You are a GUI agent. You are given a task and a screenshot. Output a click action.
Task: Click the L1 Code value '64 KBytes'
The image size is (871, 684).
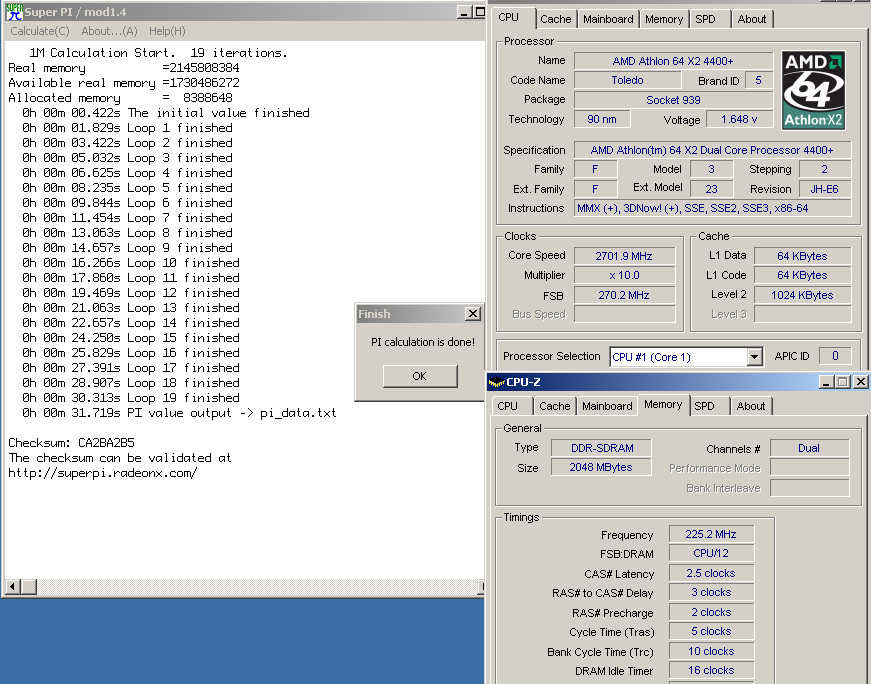click(802, 276)
